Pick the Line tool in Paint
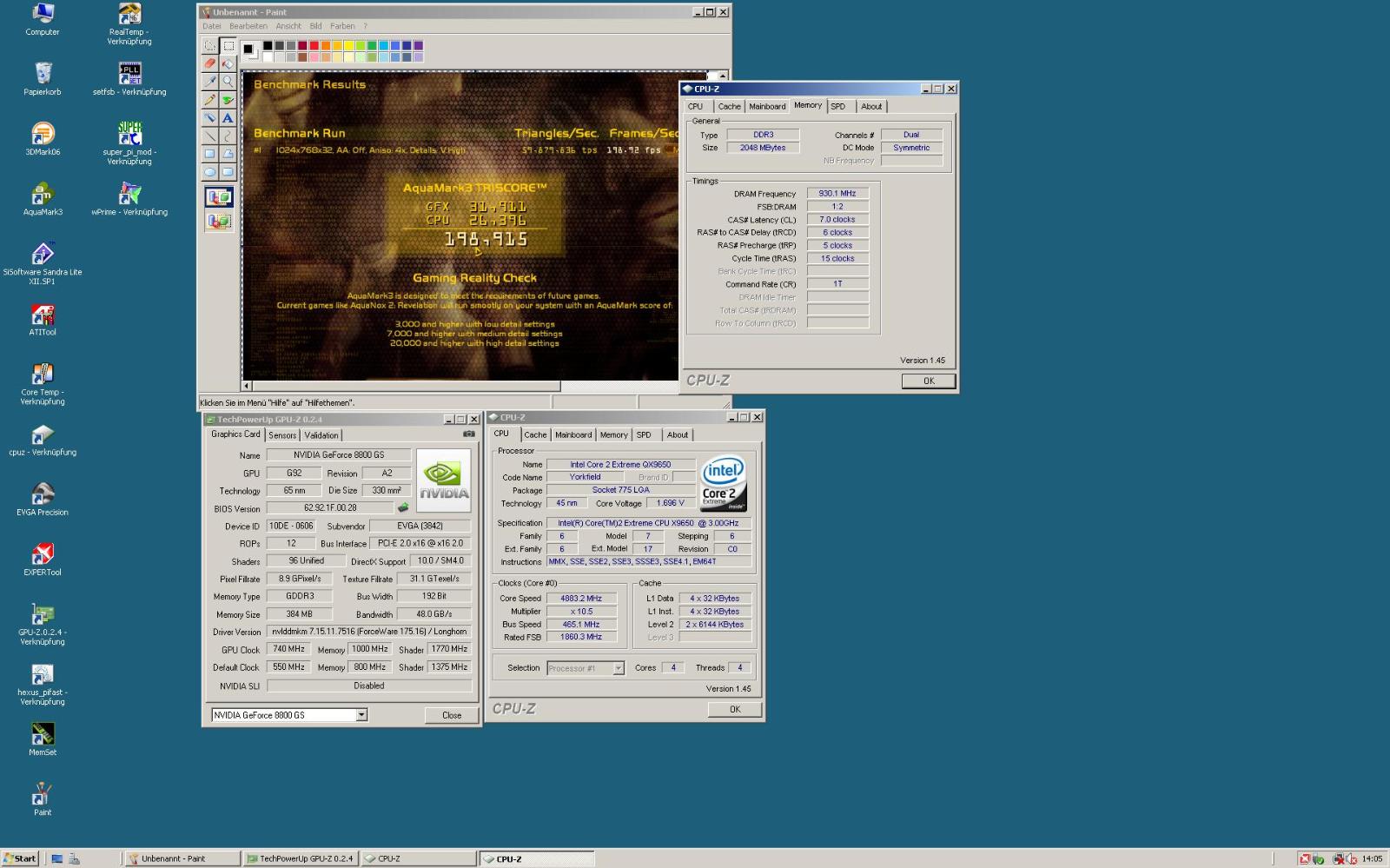 (x=209, y=136)
